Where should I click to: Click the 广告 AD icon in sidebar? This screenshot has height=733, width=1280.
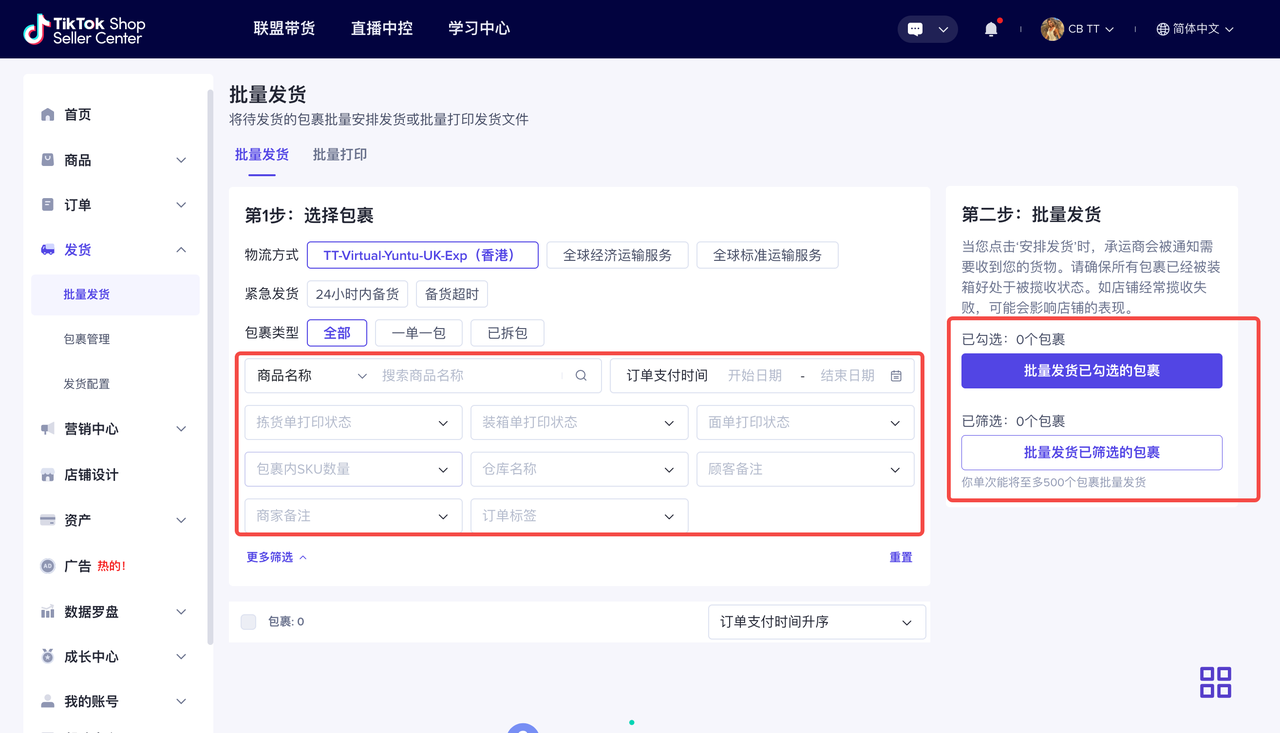[47, 566]
